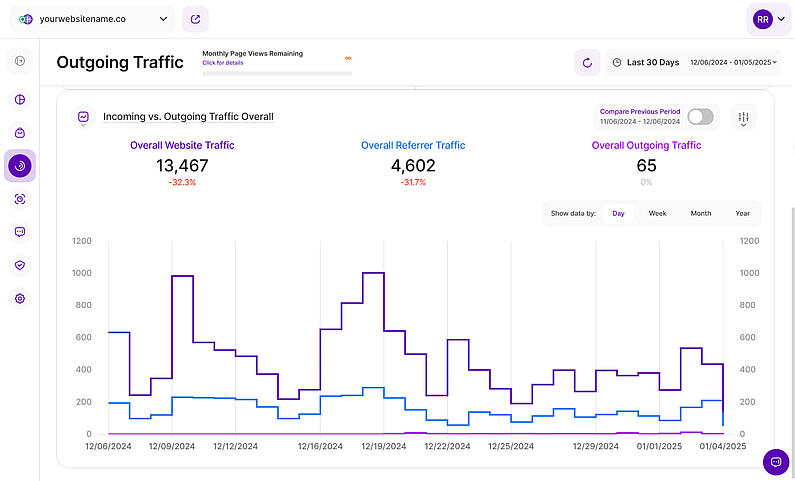Click the 65 outgoing traffic value

646,166
